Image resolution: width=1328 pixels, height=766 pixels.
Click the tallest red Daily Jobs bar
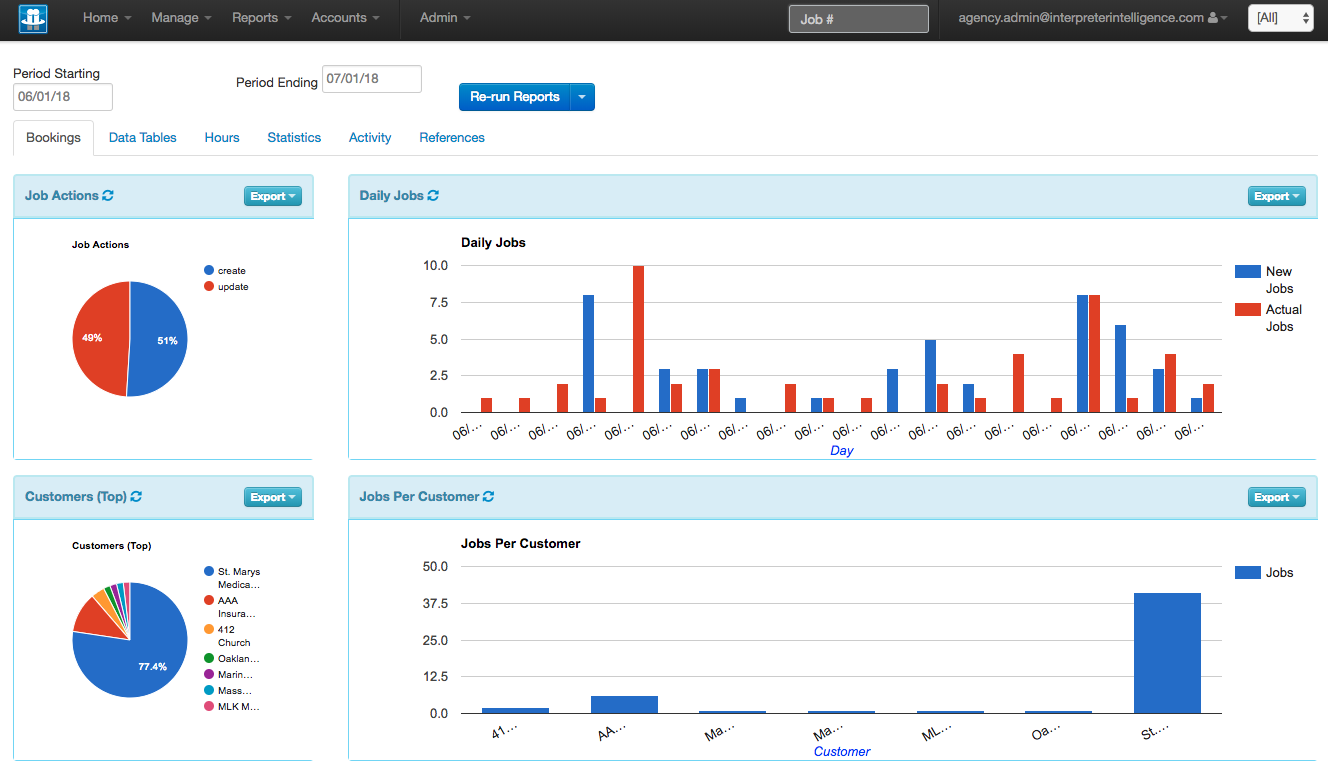tap(639, 339)
